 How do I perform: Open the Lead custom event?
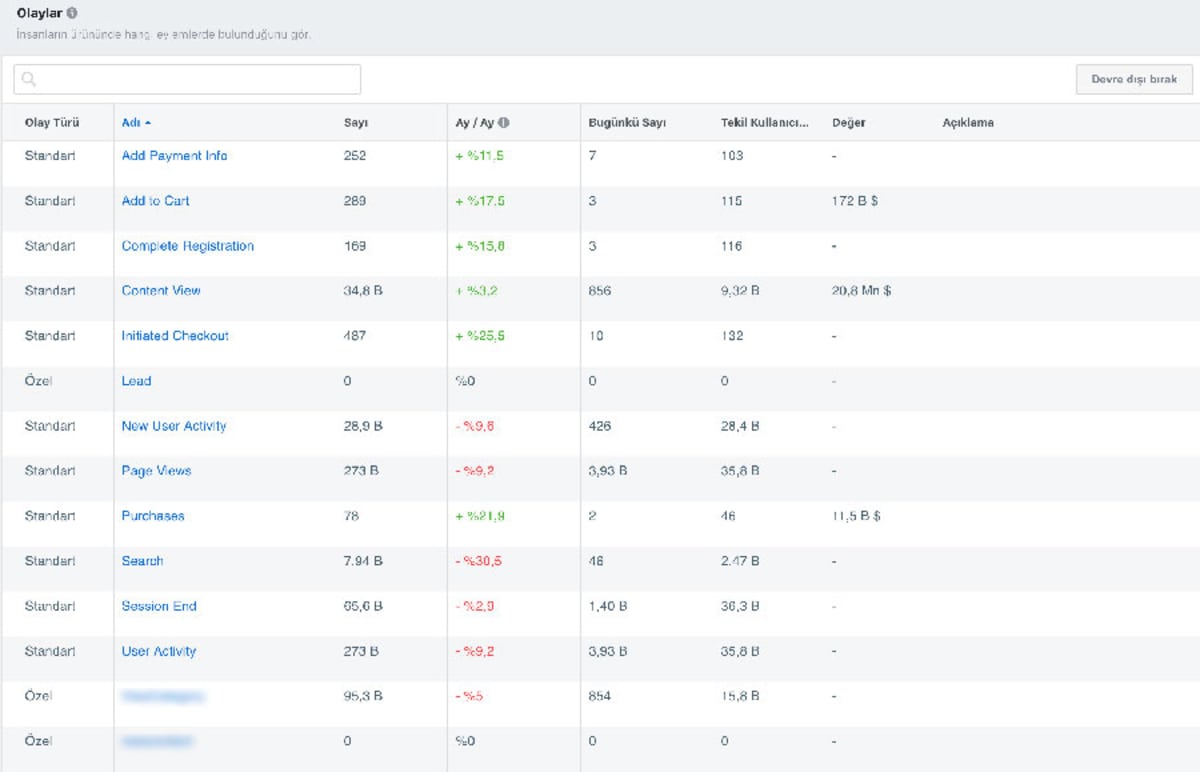tap(136, 381)
